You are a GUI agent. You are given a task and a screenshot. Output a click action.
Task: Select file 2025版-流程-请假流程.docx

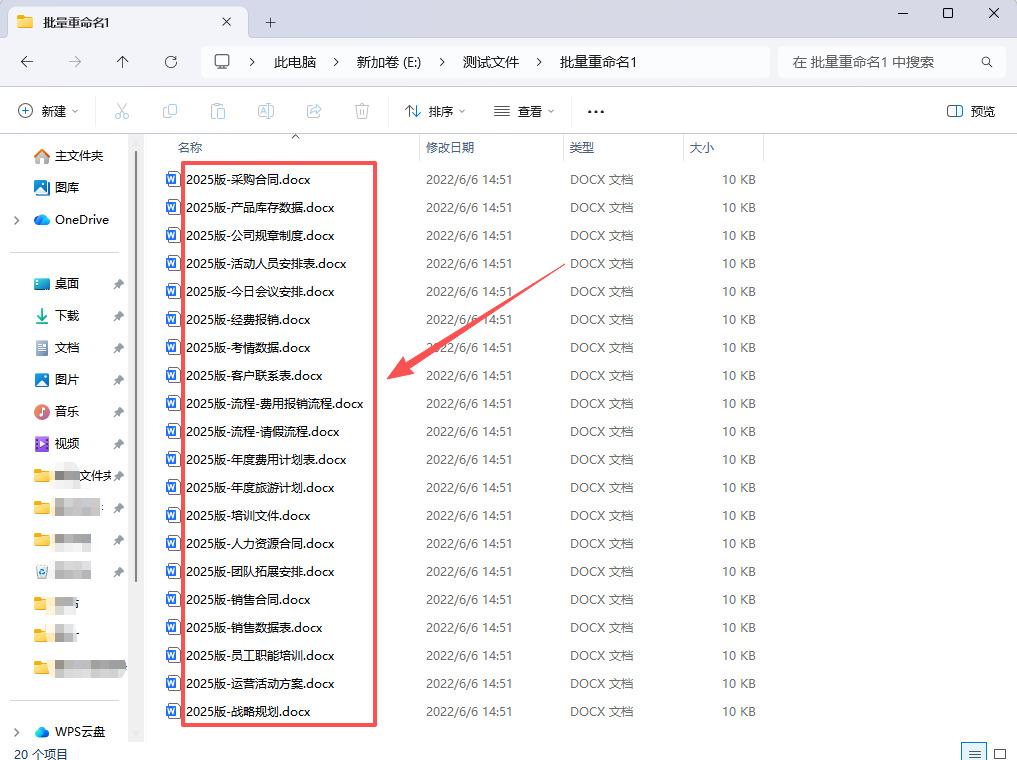[263, 431]
